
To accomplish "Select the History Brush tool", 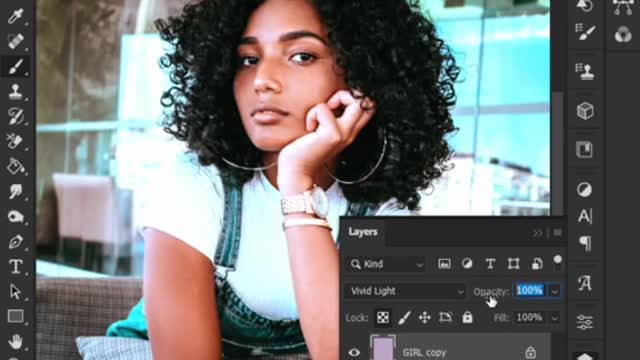I will pyautogui.click(x=16, y=116).
